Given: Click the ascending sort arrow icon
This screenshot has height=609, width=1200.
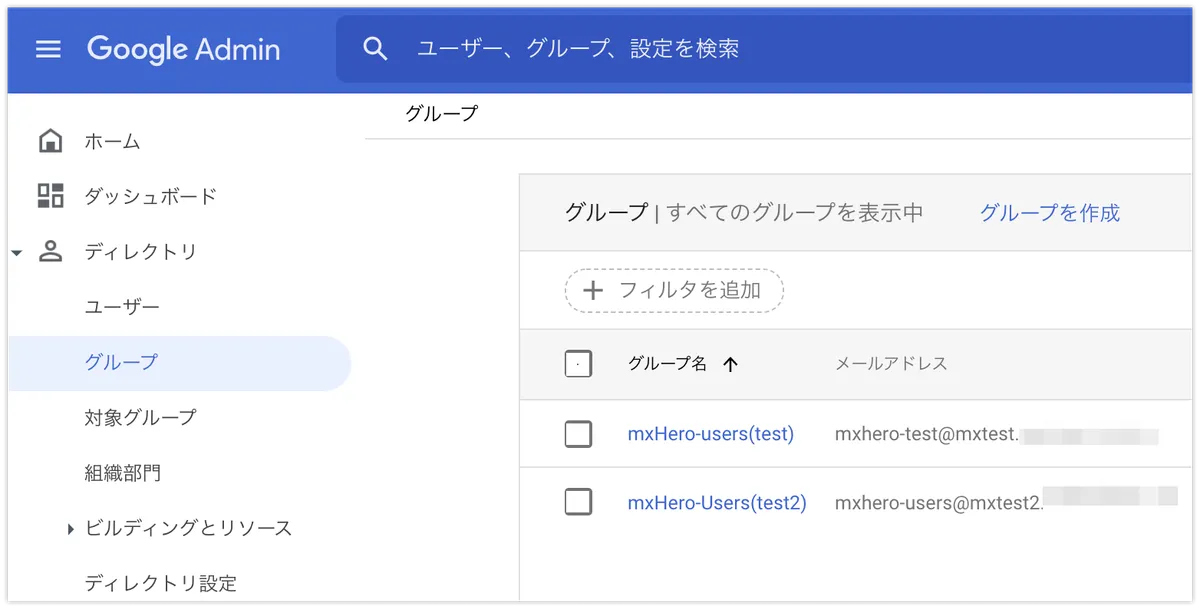Looking at the screenshot, I should 730,365.
